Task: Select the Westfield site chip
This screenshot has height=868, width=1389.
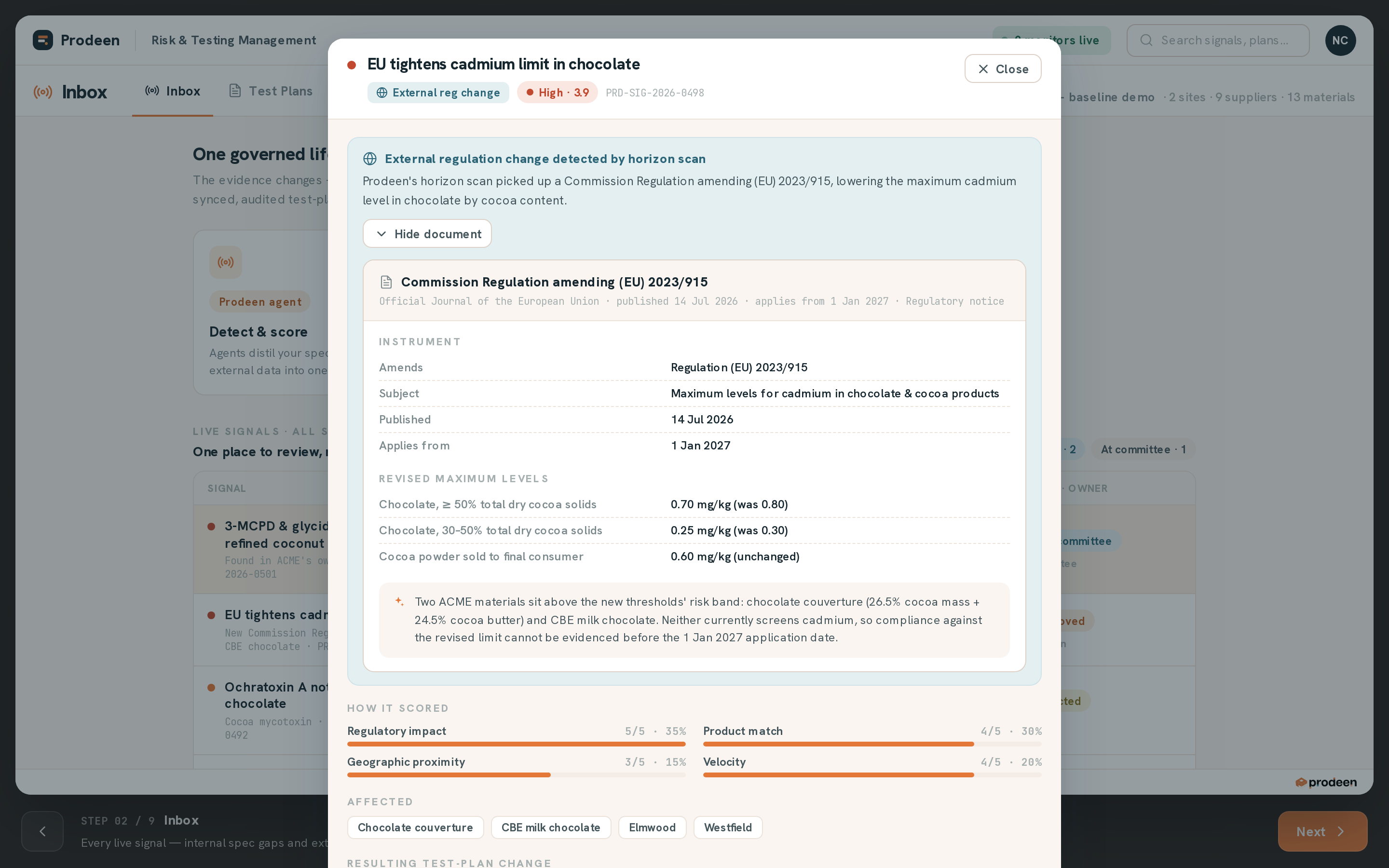Action: click(728, 827)
